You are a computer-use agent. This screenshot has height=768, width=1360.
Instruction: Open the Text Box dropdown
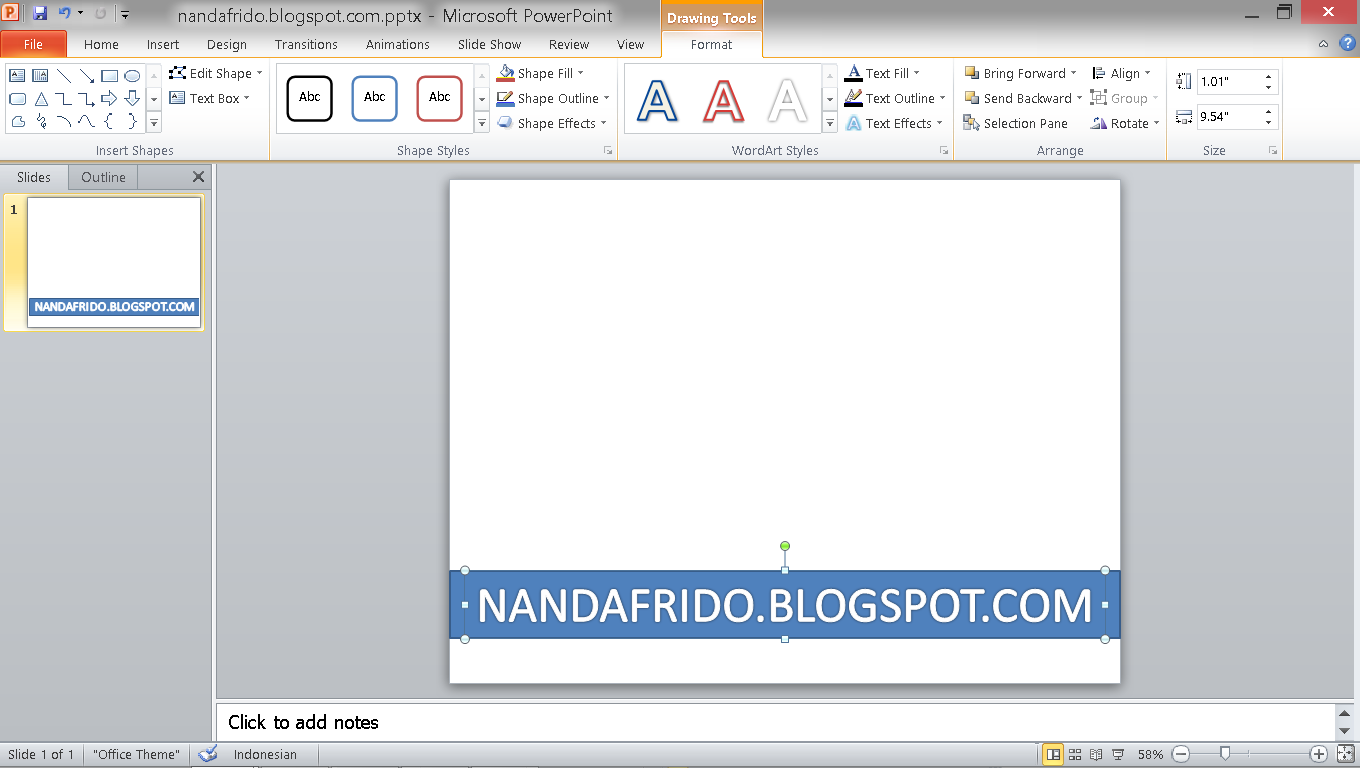(210, 98)
